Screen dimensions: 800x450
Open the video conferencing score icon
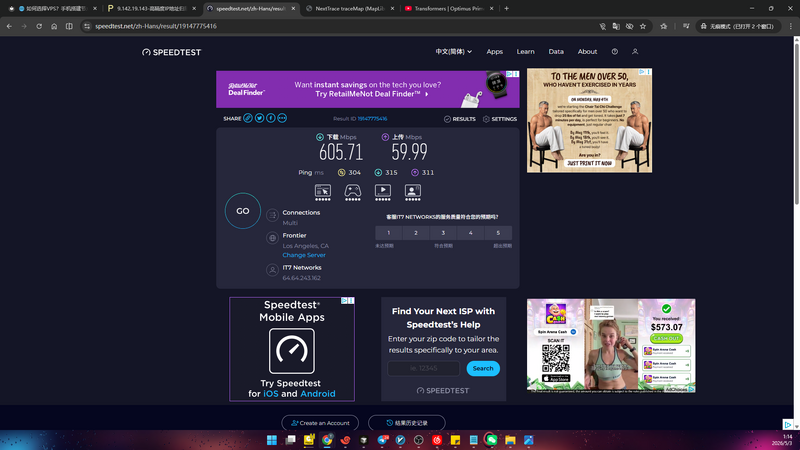coord(413,192)
